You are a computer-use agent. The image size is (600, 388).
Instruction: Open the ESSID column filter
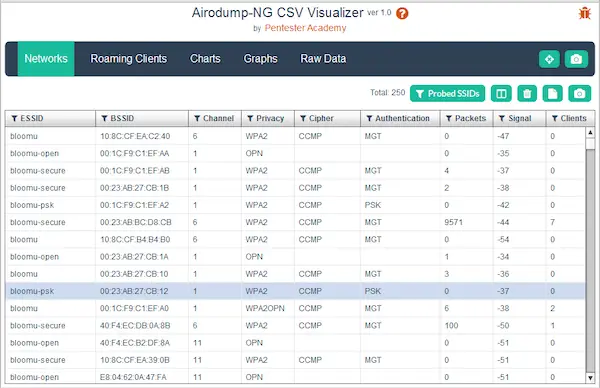(x=14, y=119)
